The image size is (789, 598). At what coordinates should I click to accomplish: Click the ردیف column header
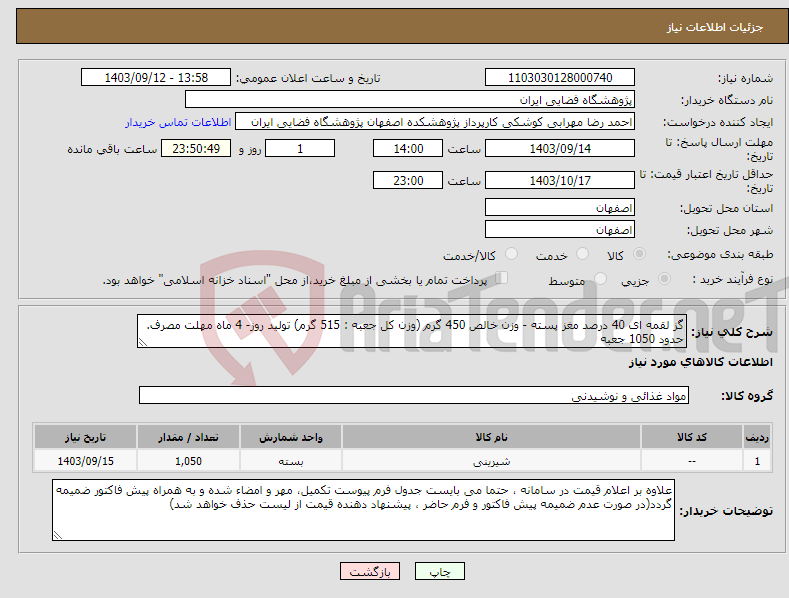coord(757,437)
